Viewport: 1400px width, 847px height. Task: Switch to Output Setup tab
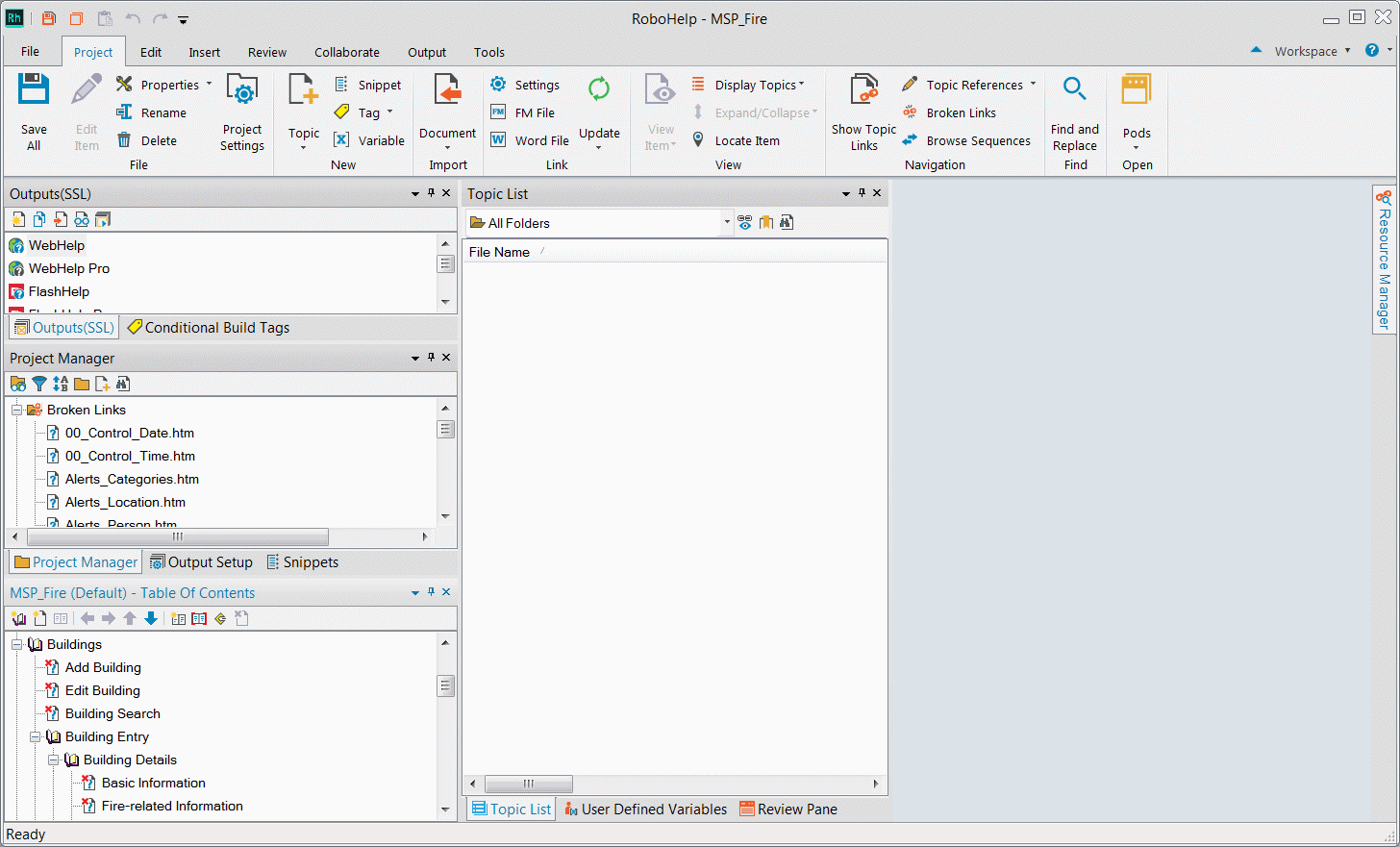[201, 562]
